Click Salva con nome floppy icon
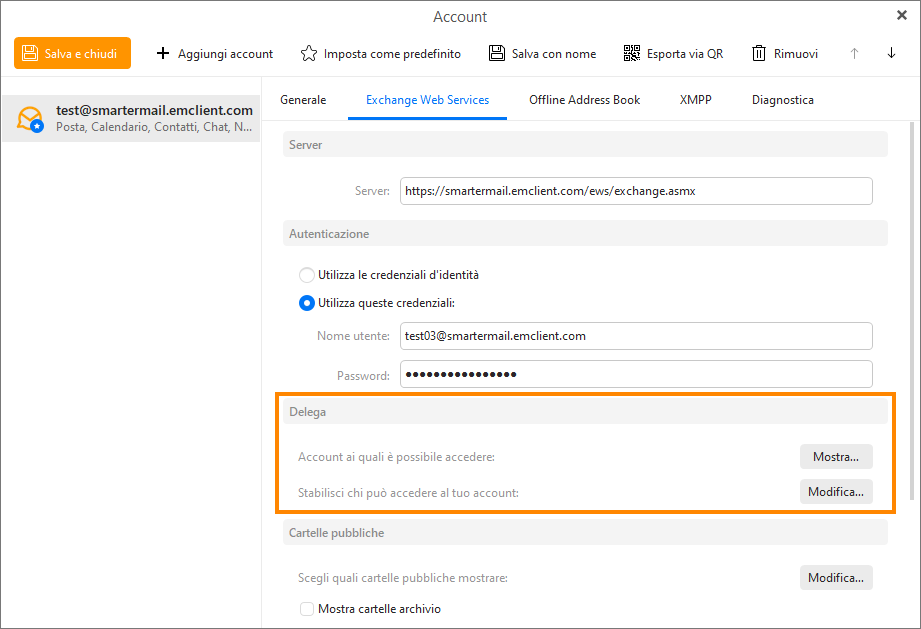The image size is (921, 629). tap(497, 53)
